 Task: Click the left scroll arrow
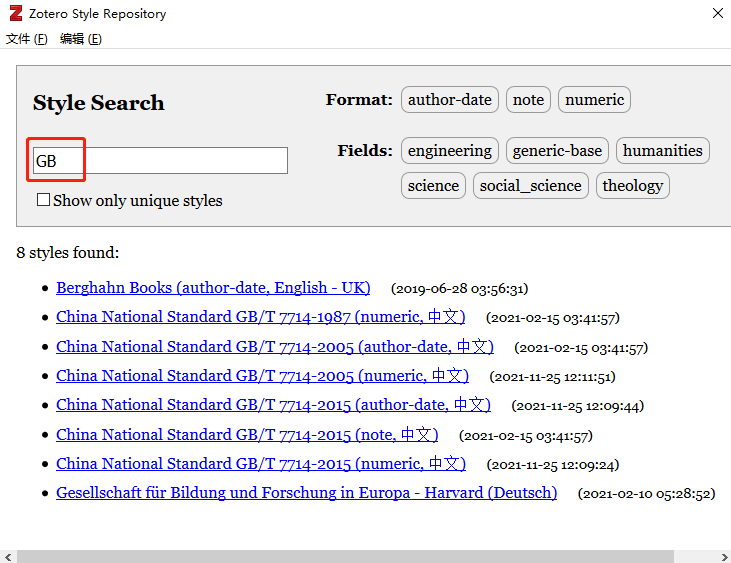[x=8, y=556]
